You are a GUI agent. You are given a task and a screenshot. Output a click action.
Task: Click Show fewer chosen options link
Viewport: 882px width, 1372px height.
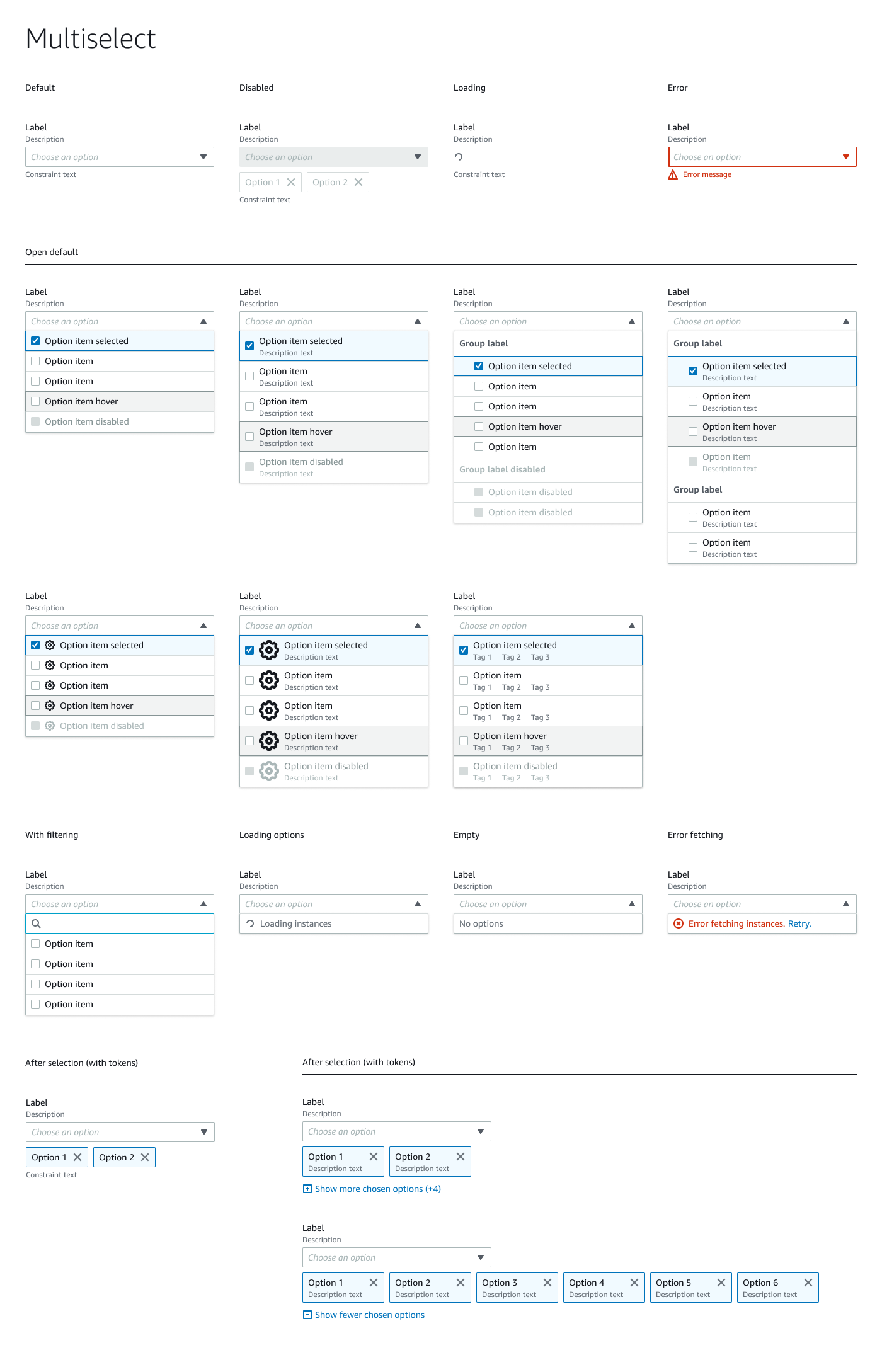[370, 1315]
